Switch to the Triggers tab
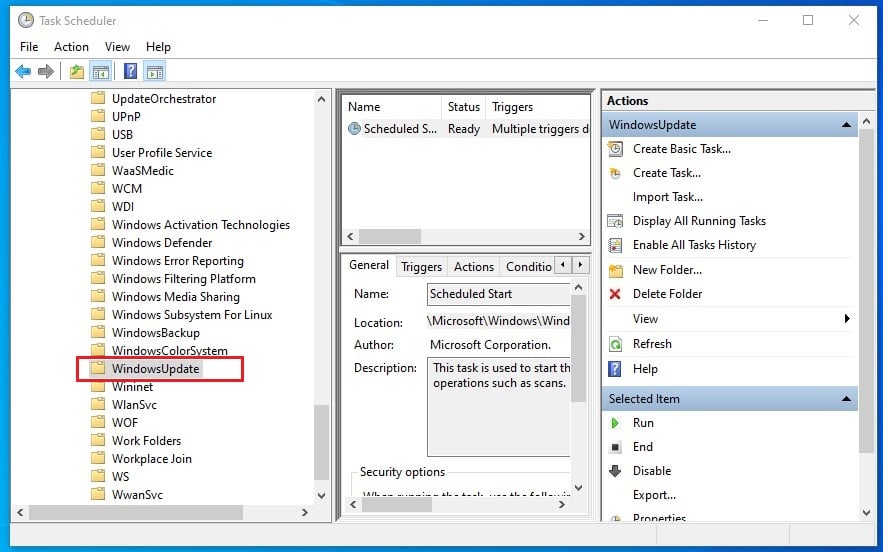Screen dimensions: 883x552 (x=421, y=267)
